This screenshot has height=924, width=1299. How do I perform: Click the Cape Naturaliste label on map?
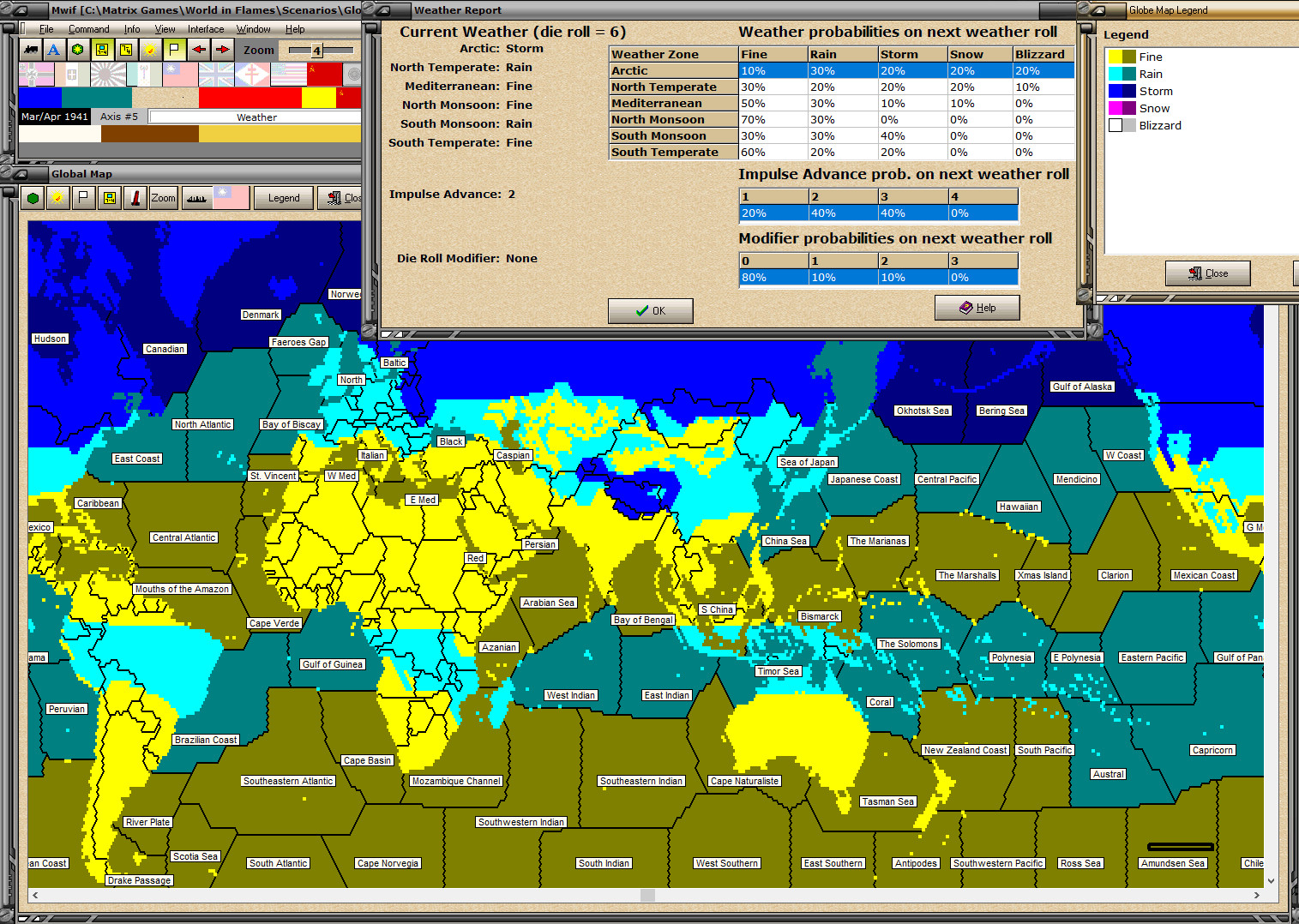(744, 781)
